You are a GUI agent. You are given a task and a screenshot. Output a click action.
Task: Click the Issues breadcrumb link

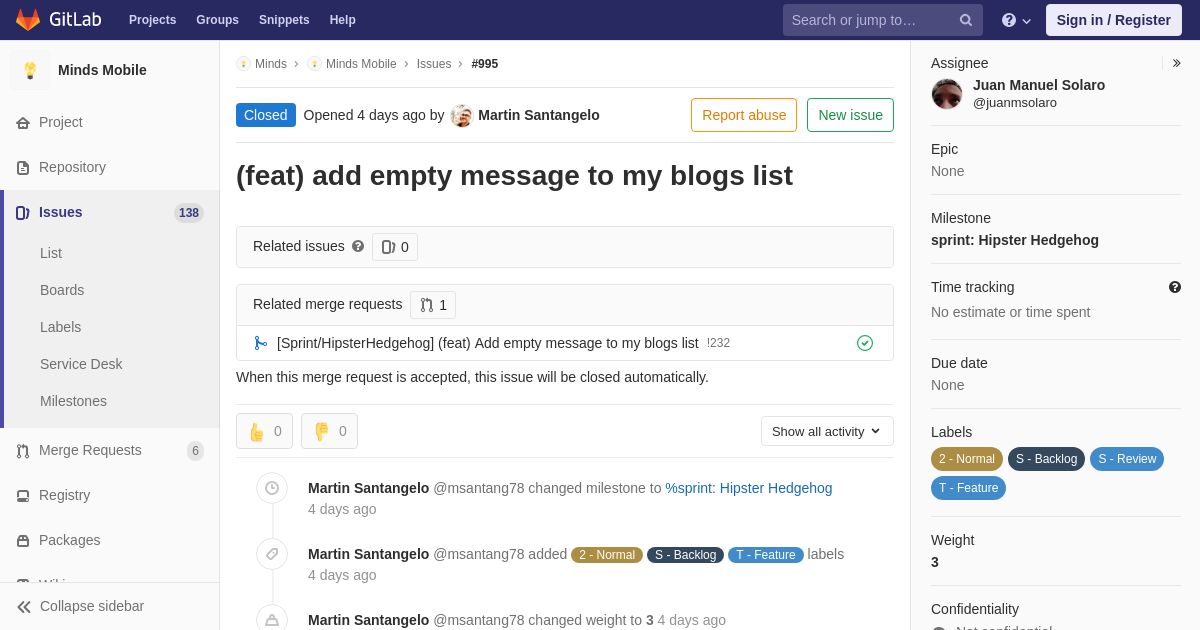click(434, 64)
